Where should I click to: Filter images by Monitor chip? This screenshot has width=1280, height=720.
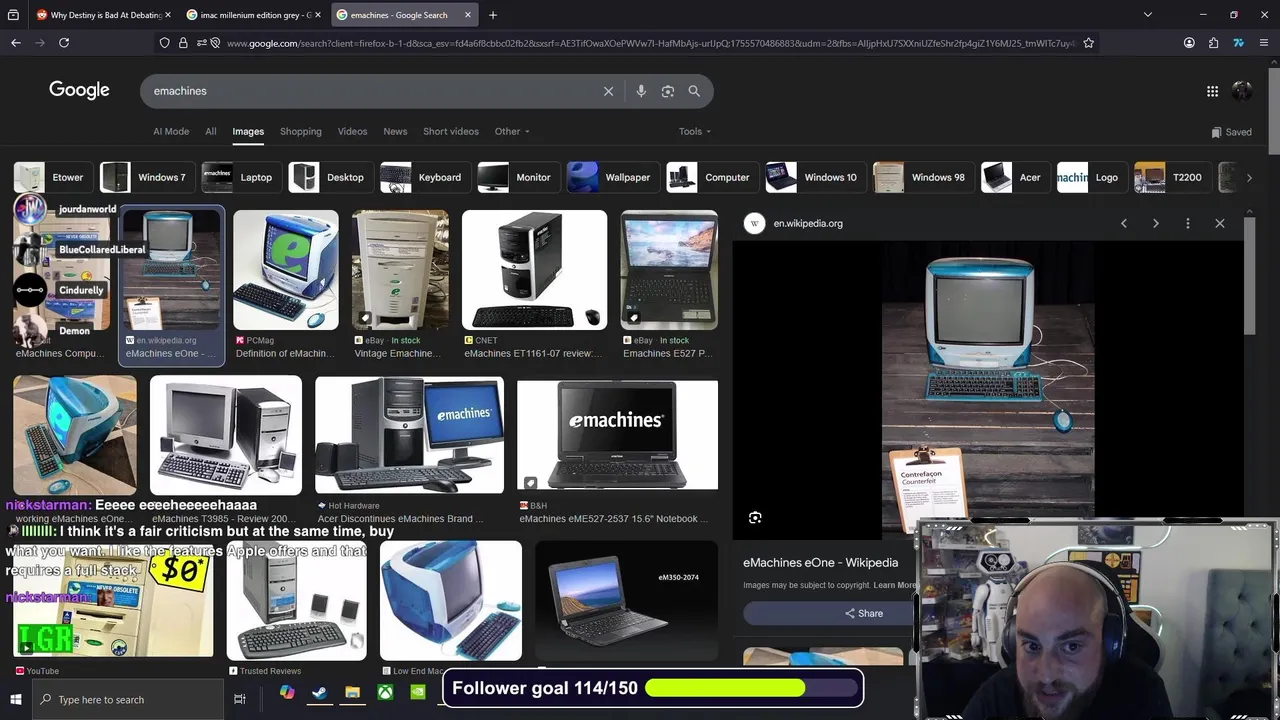click(517, 177)
